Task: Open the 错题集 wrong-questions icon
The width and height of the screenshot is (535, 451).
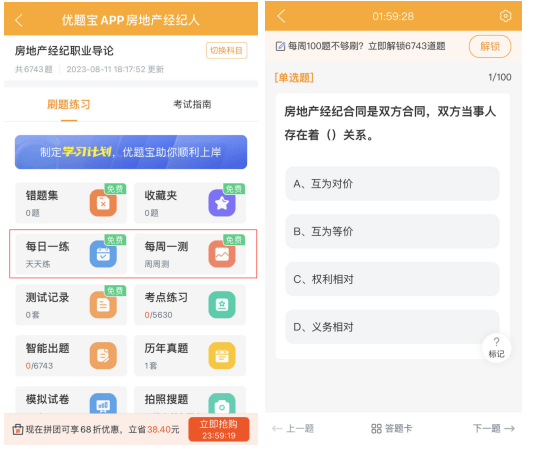Action: (x=103, y=203)
